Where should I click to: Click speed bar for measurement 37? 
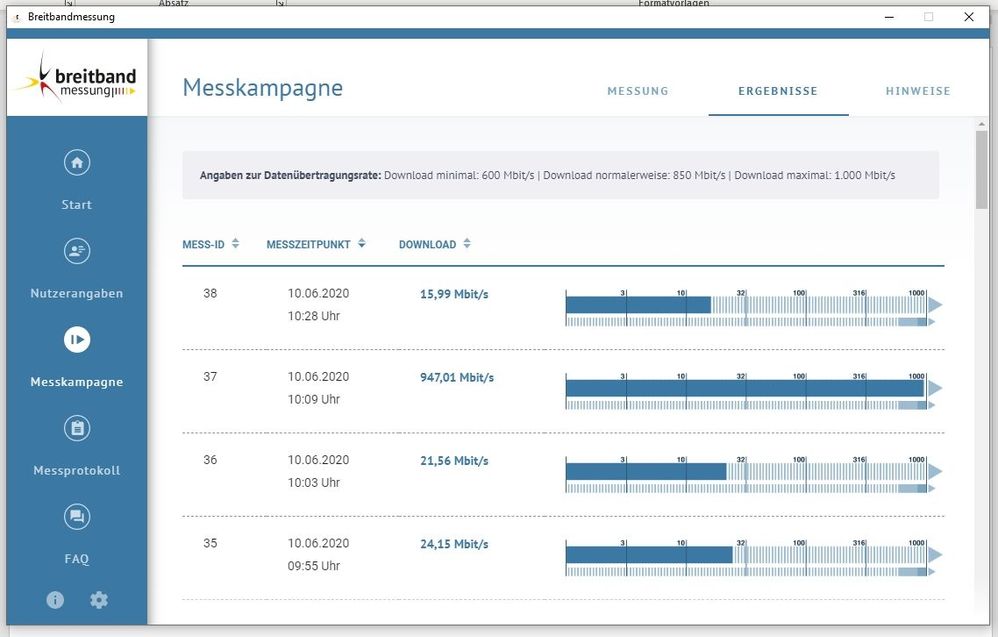754,391
